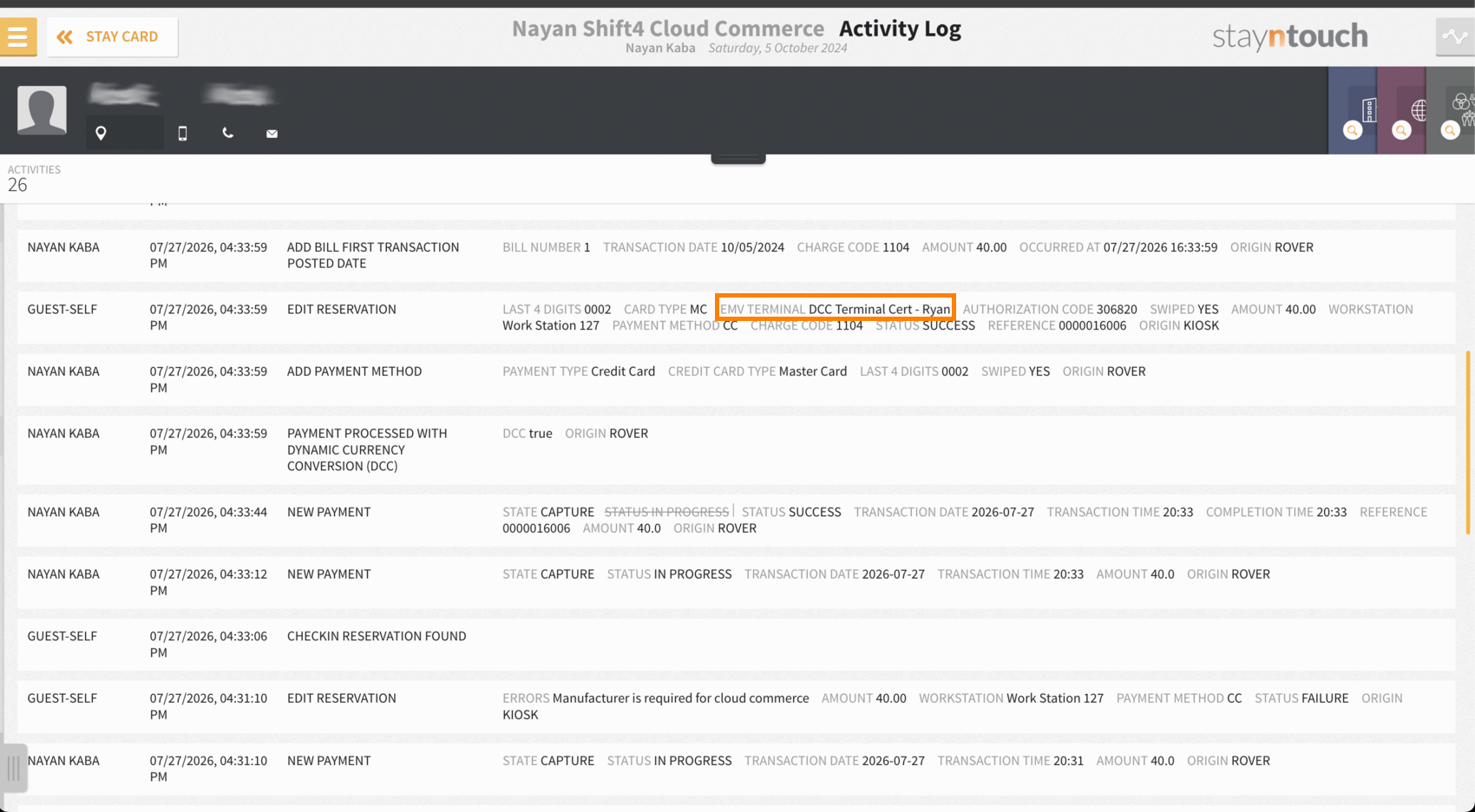
Task: Click EMV terminal DCC Terminal Cert - Ryan
Action: point(835,309)
